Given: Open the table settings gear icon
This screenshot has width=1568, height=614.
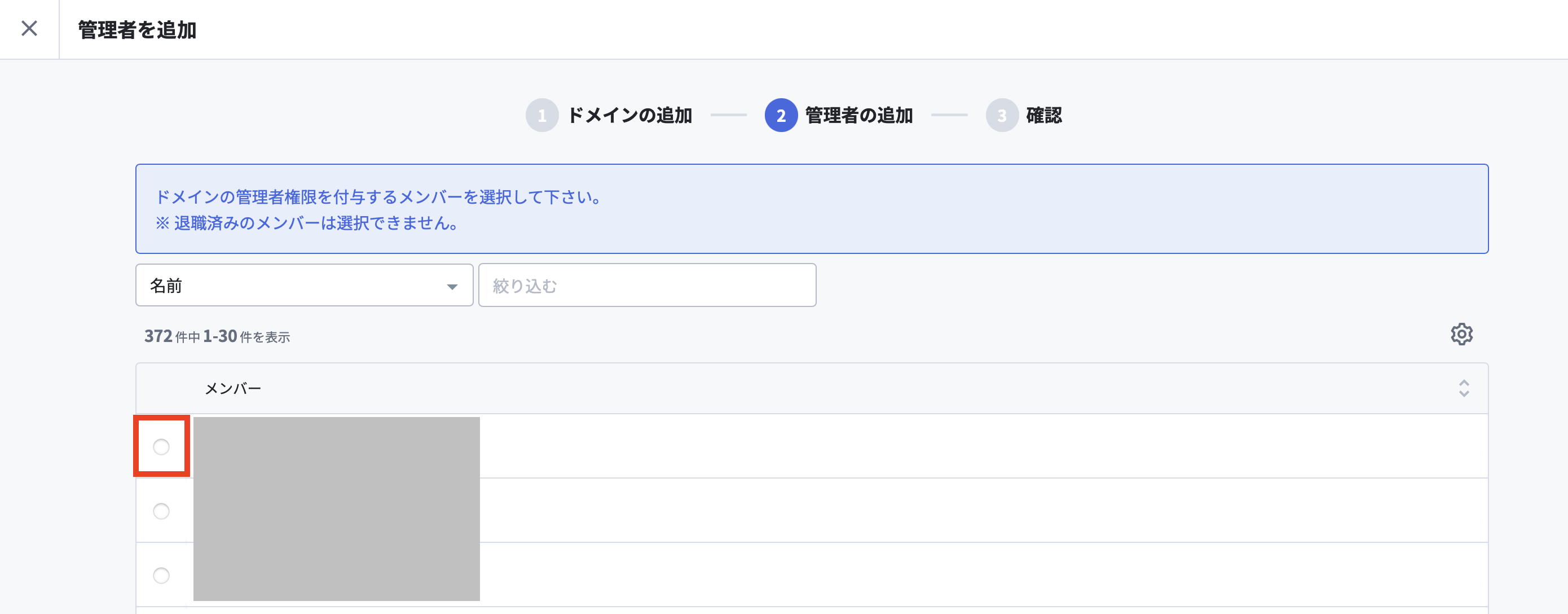Looking at the screenshot, I should pos(1461,335).
